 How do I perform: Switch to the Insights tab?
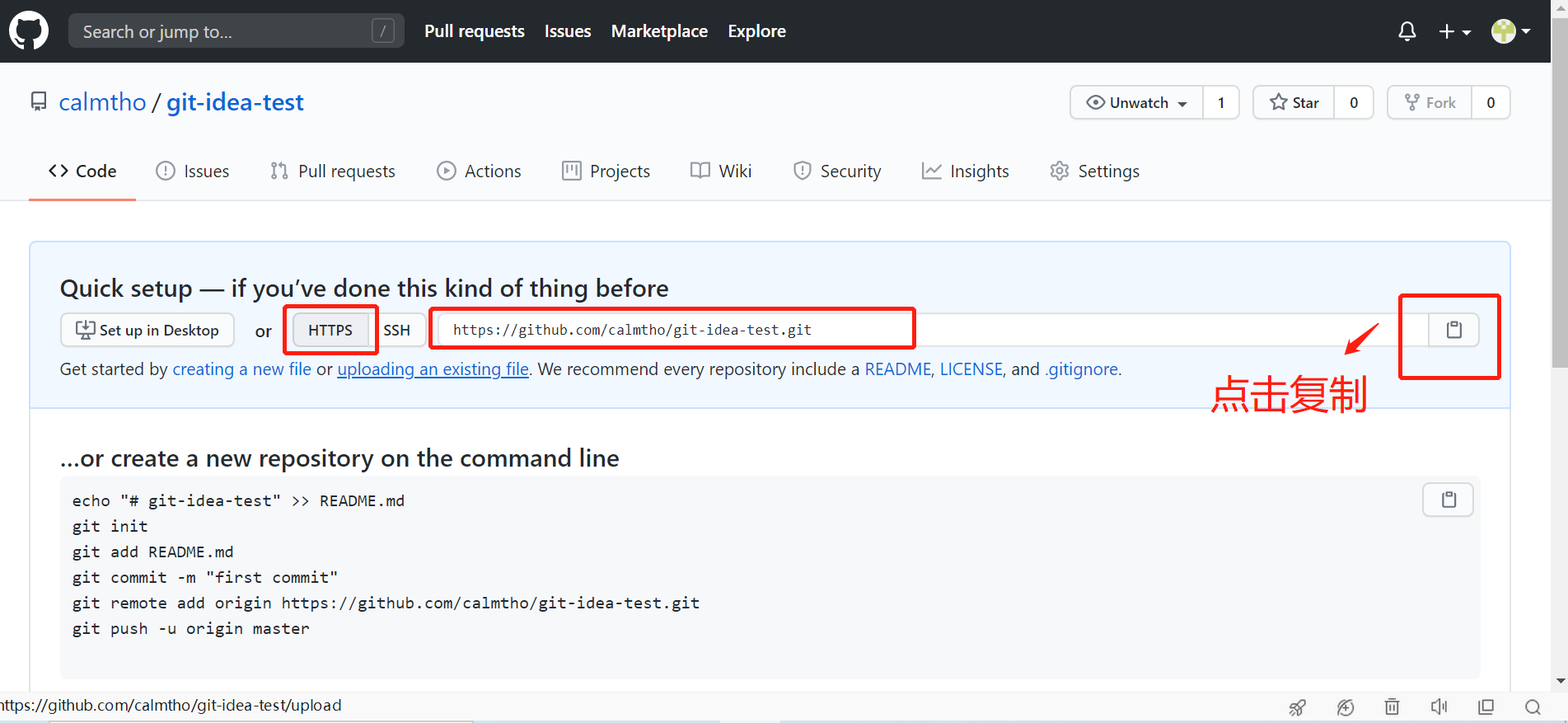(965, 171)
